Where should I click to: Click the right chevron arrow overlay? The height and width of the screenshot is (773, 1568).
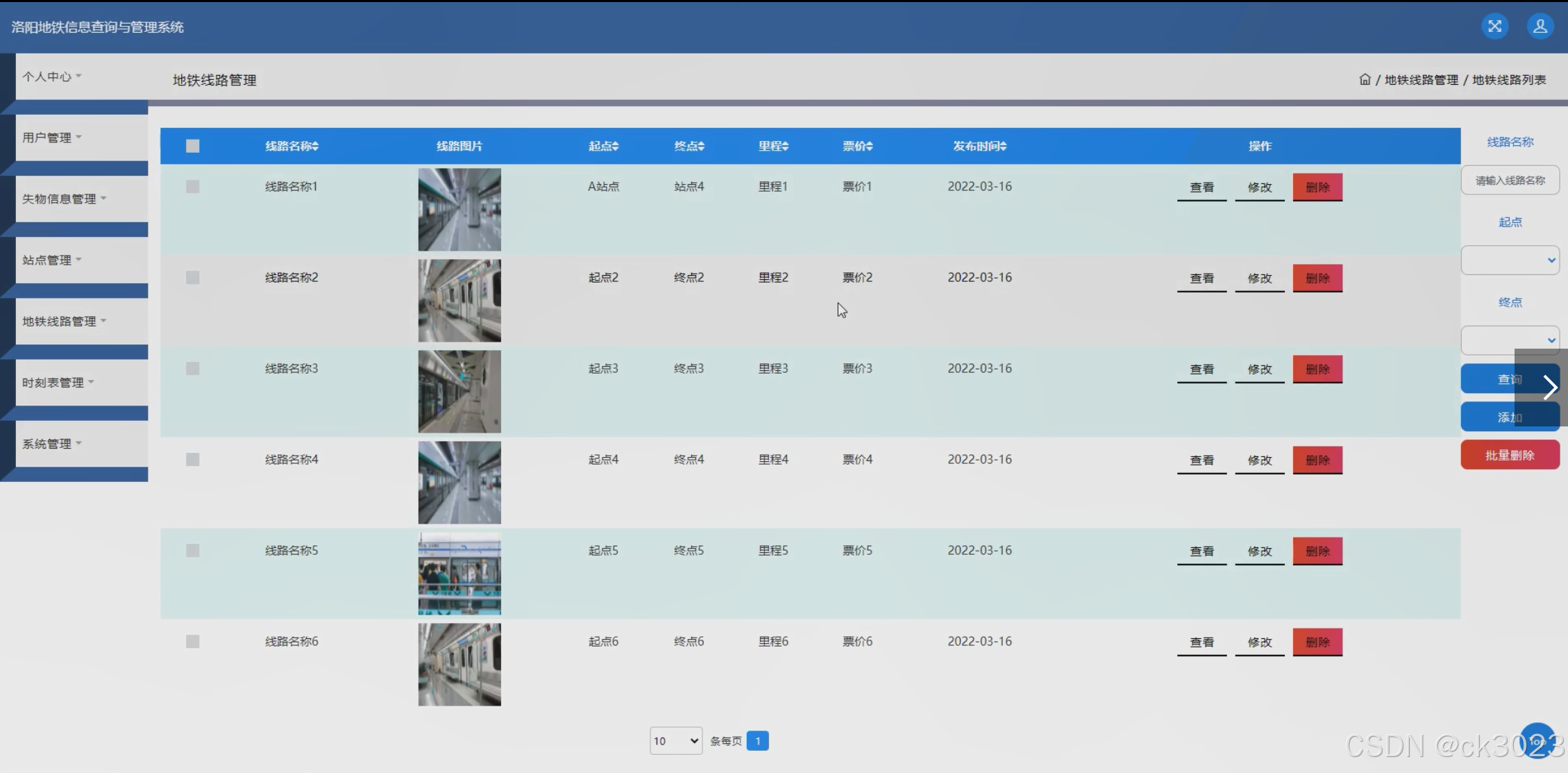pos(1549,388)
